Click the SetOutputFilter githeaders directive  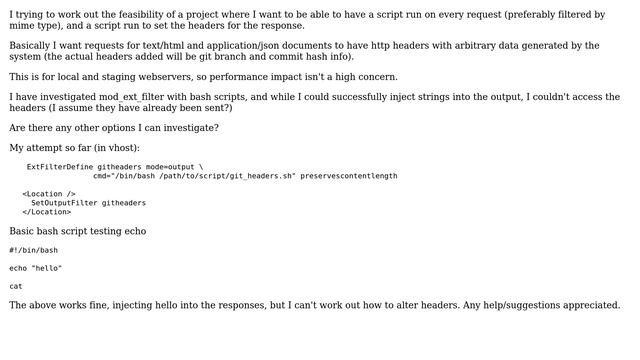tap(89, 203)
